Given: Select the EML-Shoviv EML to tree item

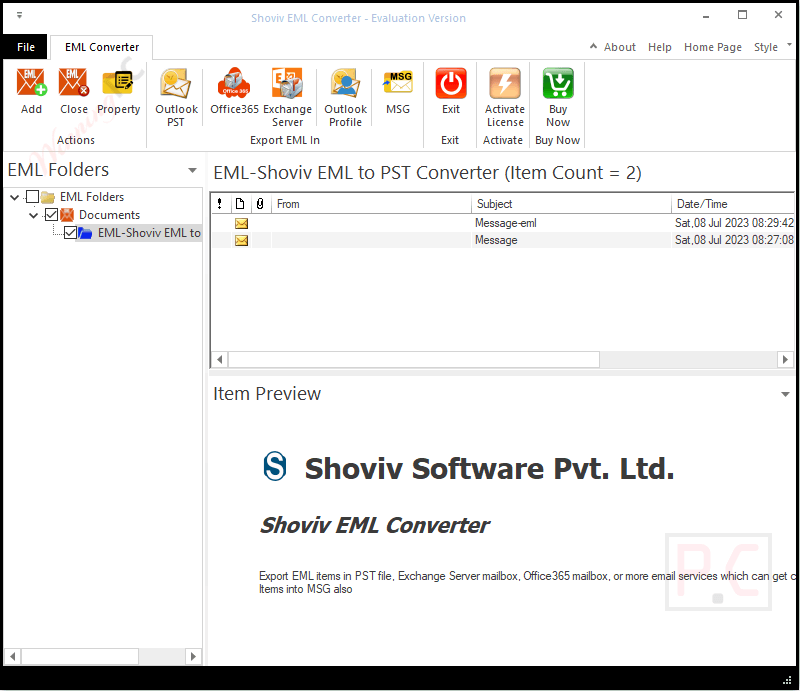Looking at the screenshot, I should [149, 233].
